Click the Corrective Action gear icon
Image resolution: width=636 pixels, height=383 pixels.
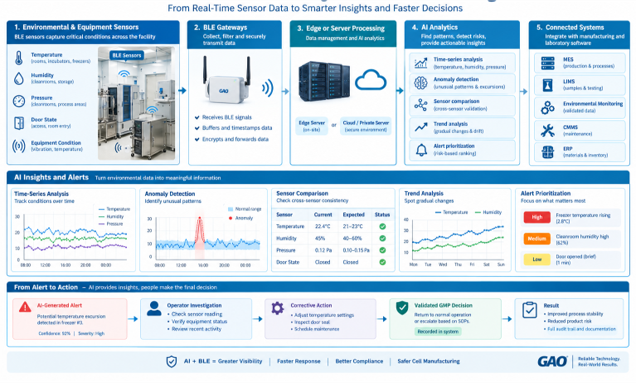[277, 308]
